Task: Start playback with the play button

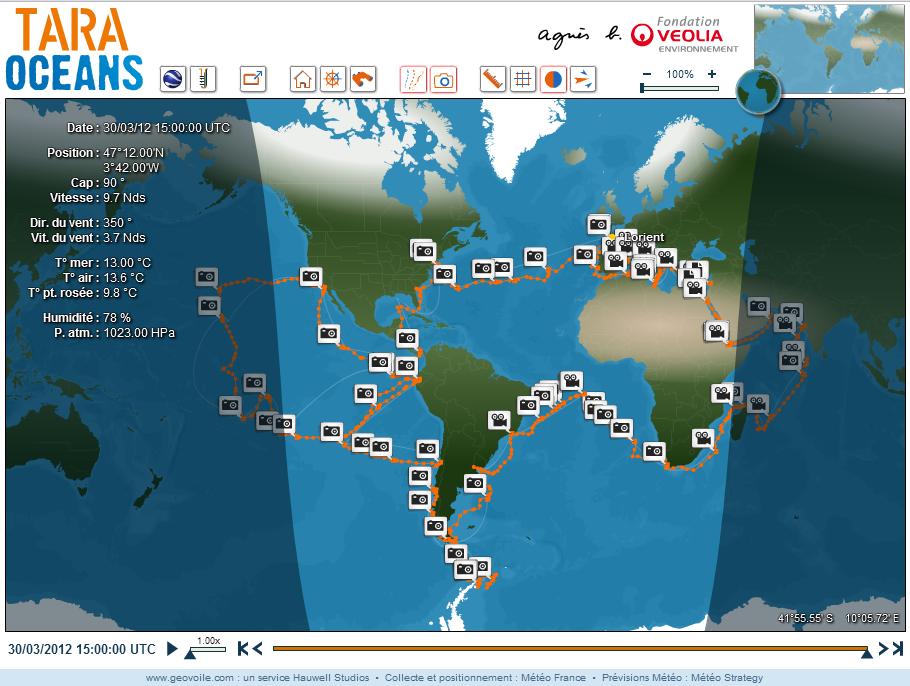Action: tap(172, 648)
